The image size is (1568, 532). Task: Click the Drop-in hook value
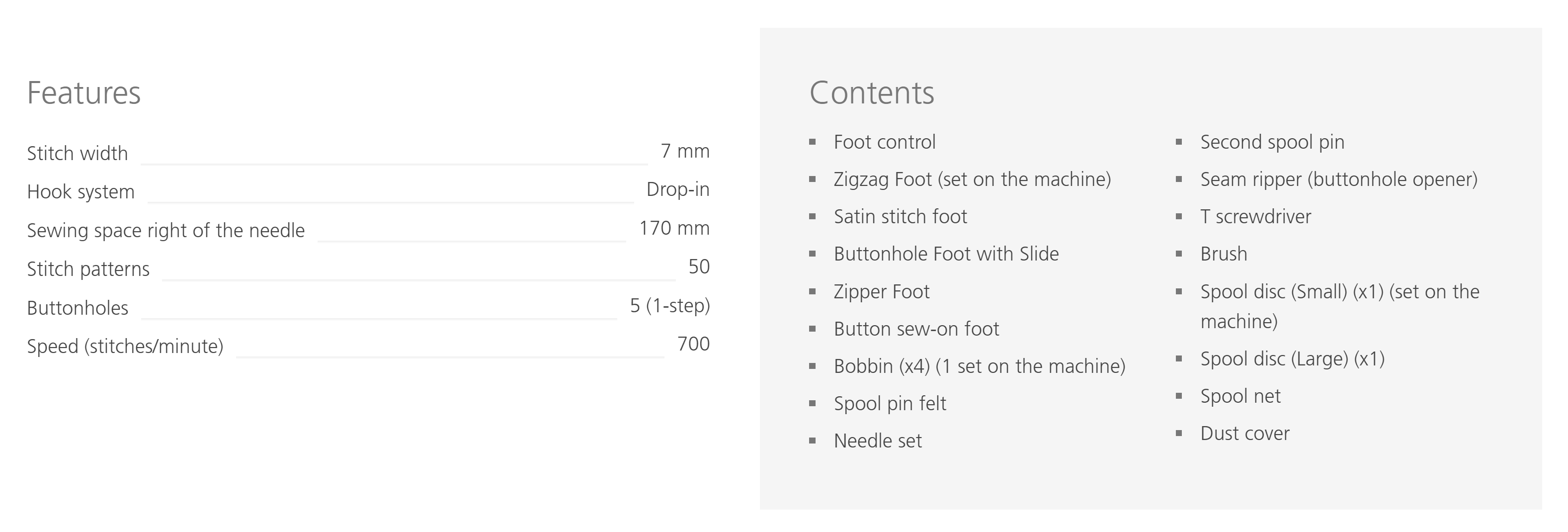tap(677, 189)
